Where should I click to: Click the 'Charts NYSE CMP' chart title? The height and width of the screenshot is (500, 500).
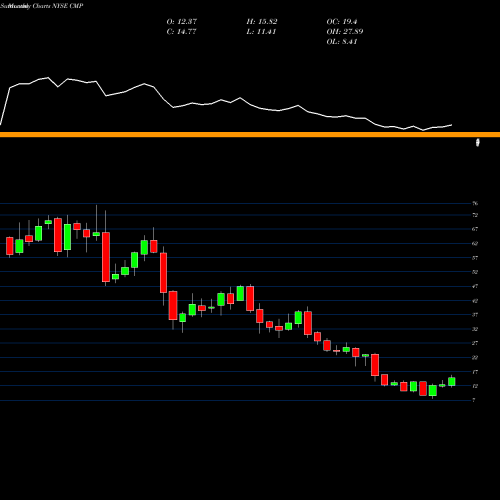click(58, 6)
